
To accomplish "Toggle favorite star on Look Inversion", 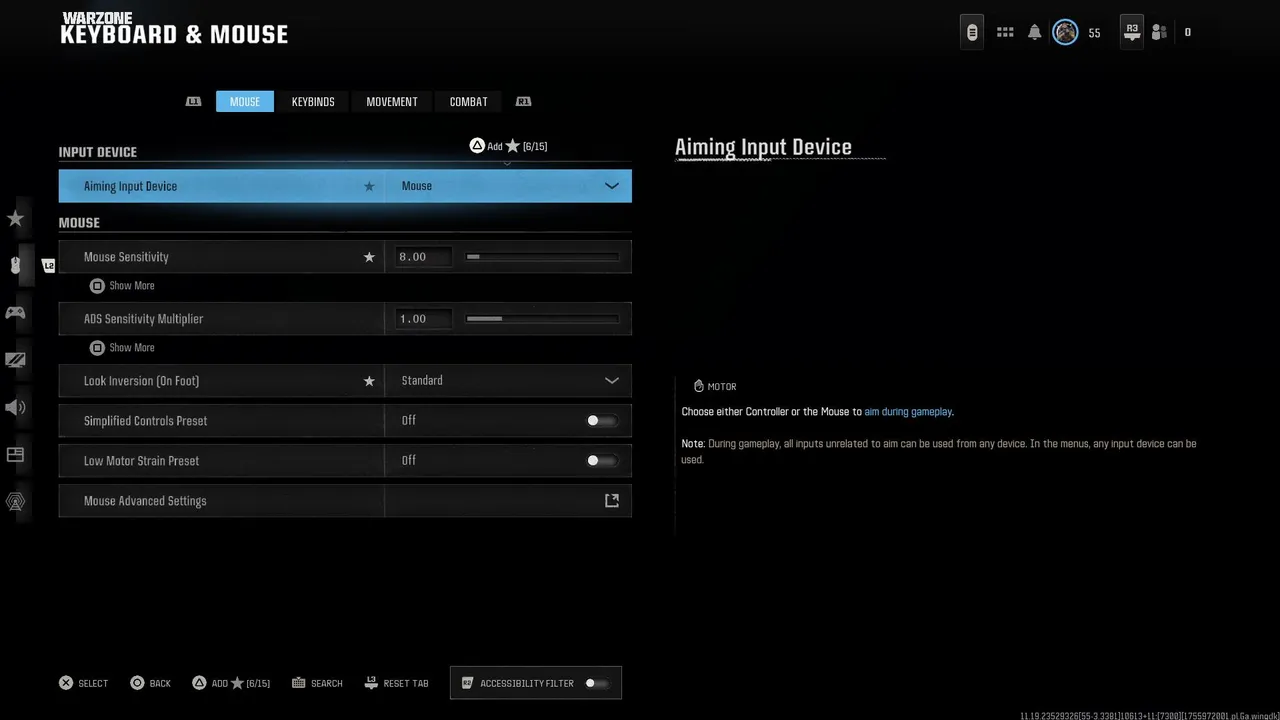I will [x=369, y=381].
